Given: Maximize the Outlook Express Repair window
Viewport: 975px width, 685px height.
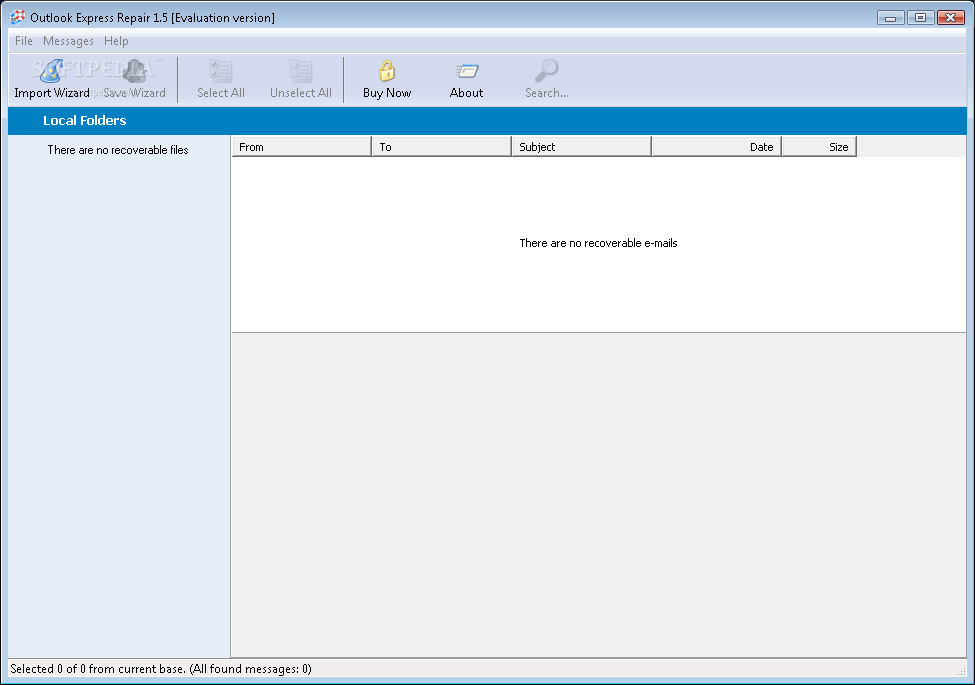Looking at the screenshot, I should click(x=920, y=17).
